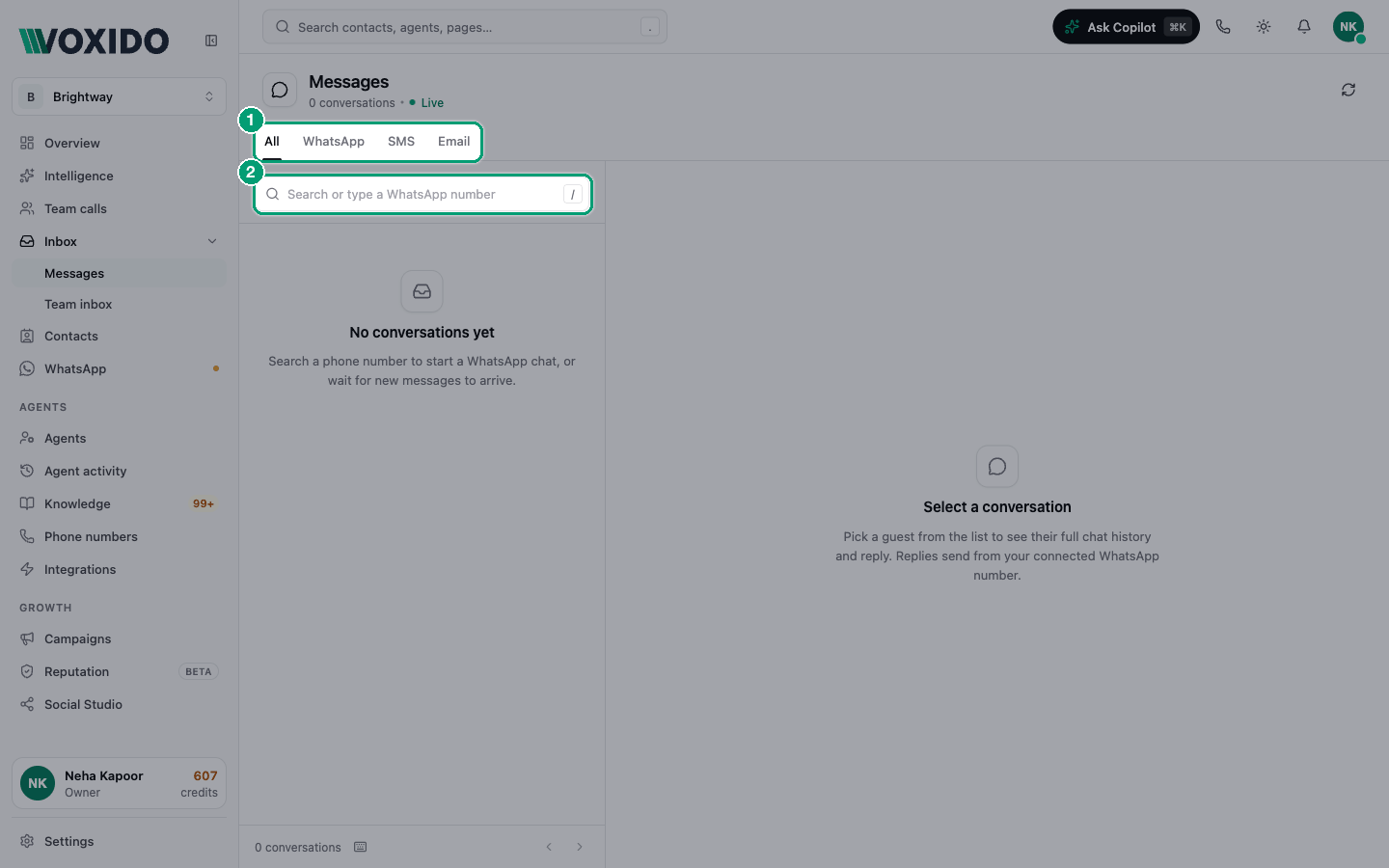Switch to the SMS tab
This screenshot has width=1389, height=868.
[401, 141]
